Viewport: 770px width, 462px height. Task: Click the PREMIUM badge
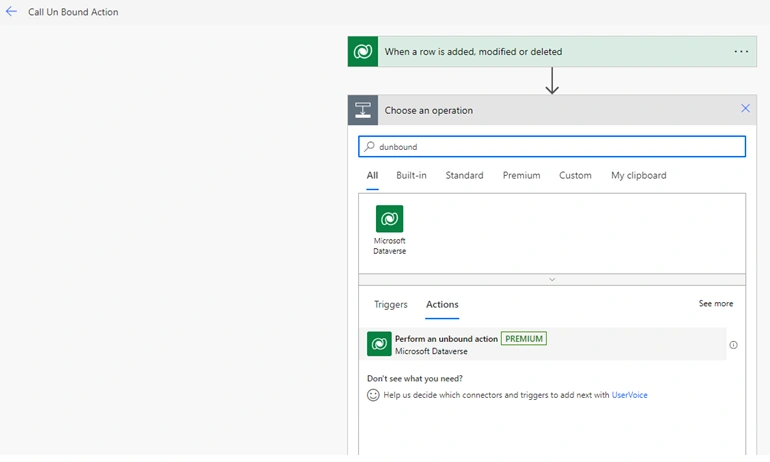pos(524,339)
